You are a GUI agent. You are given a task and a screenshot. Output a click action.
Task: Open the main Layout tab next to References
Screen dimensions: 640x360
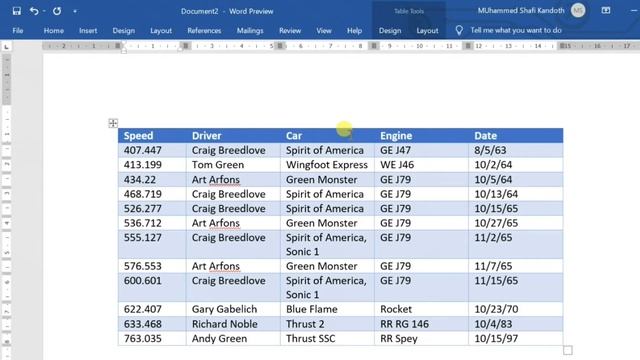(161, 31)
